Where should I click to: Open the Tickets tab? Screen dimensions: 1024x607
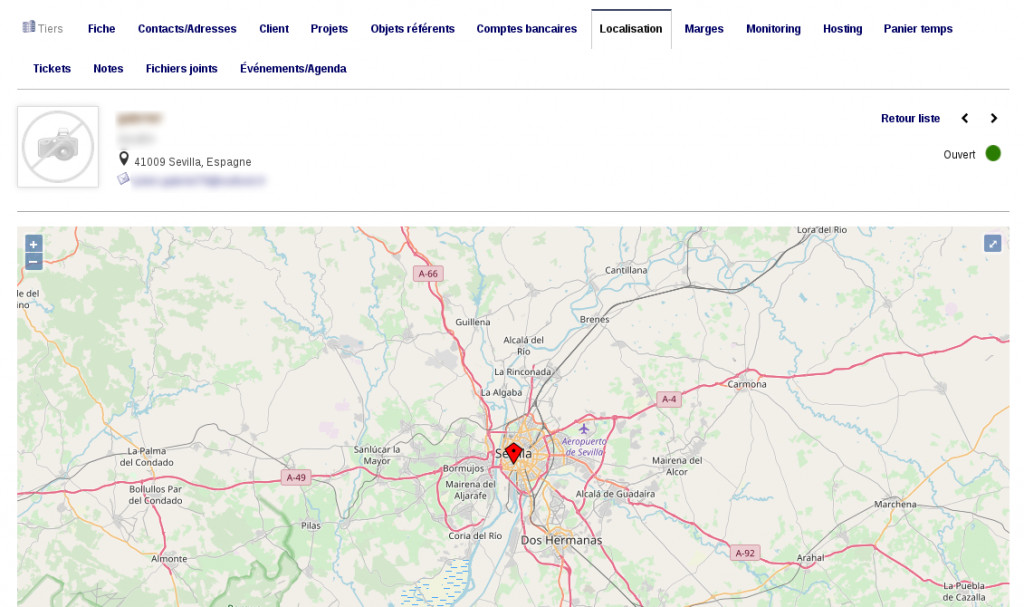[52, 69]
